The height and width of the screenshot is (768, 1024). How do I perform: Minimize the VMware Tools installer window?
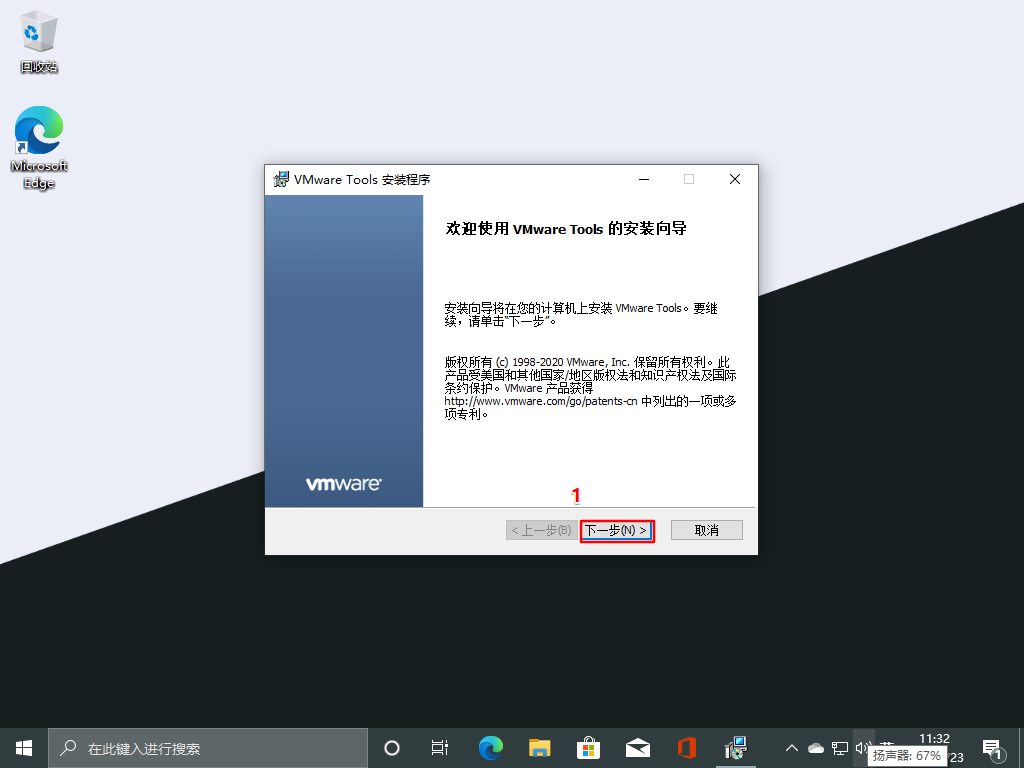[644, 179]
